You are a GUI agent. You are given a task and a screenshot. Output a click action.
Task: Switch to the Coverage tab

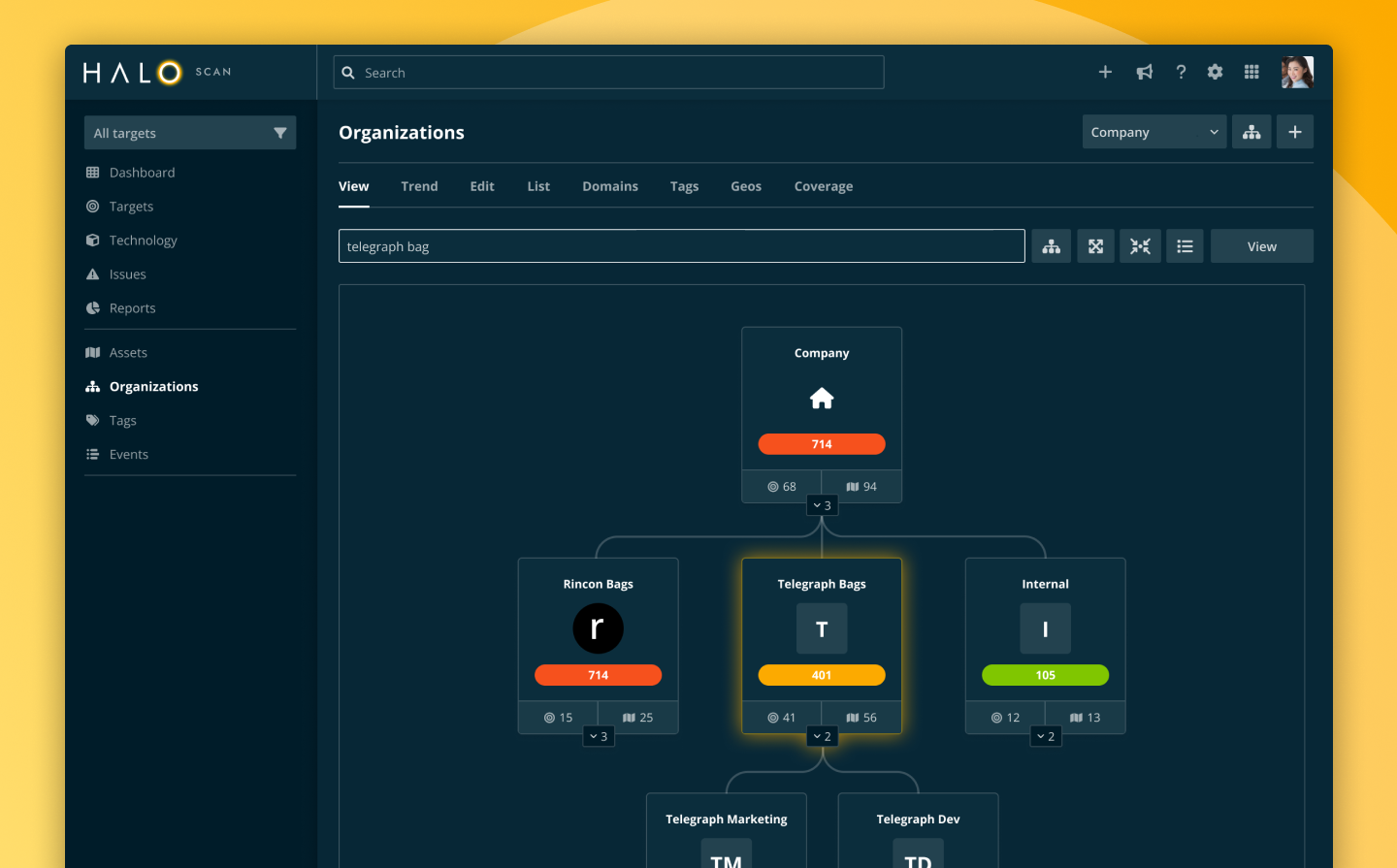(x=824, y=186)
